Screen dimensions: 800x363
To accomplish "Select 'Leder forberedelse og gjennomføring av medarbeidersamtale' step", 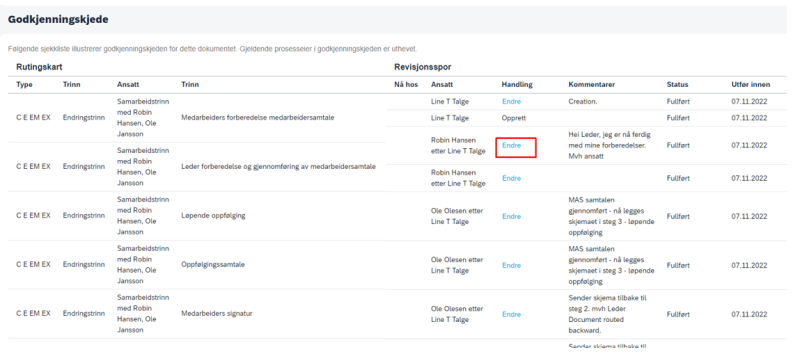I will point(279,167).
